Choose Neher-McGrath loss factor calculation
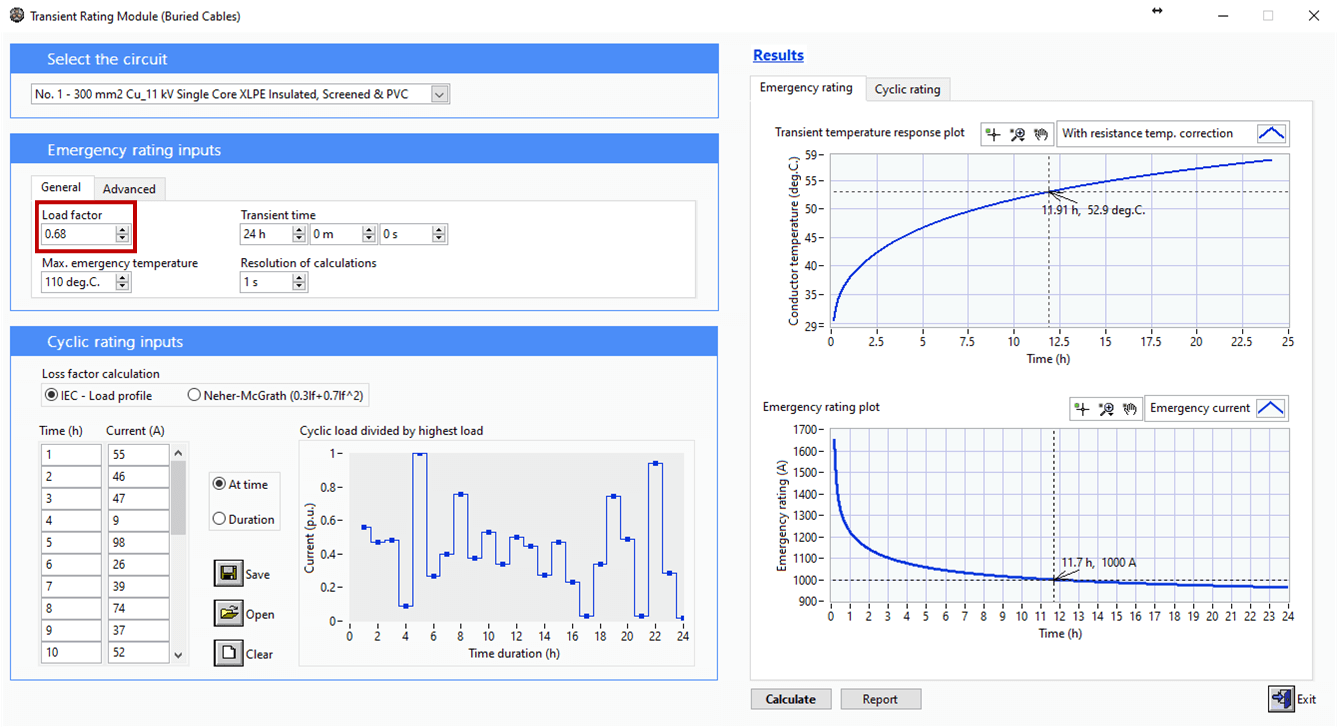The height and width of the screenshot is (728, 1338). (x=194, y=394)
